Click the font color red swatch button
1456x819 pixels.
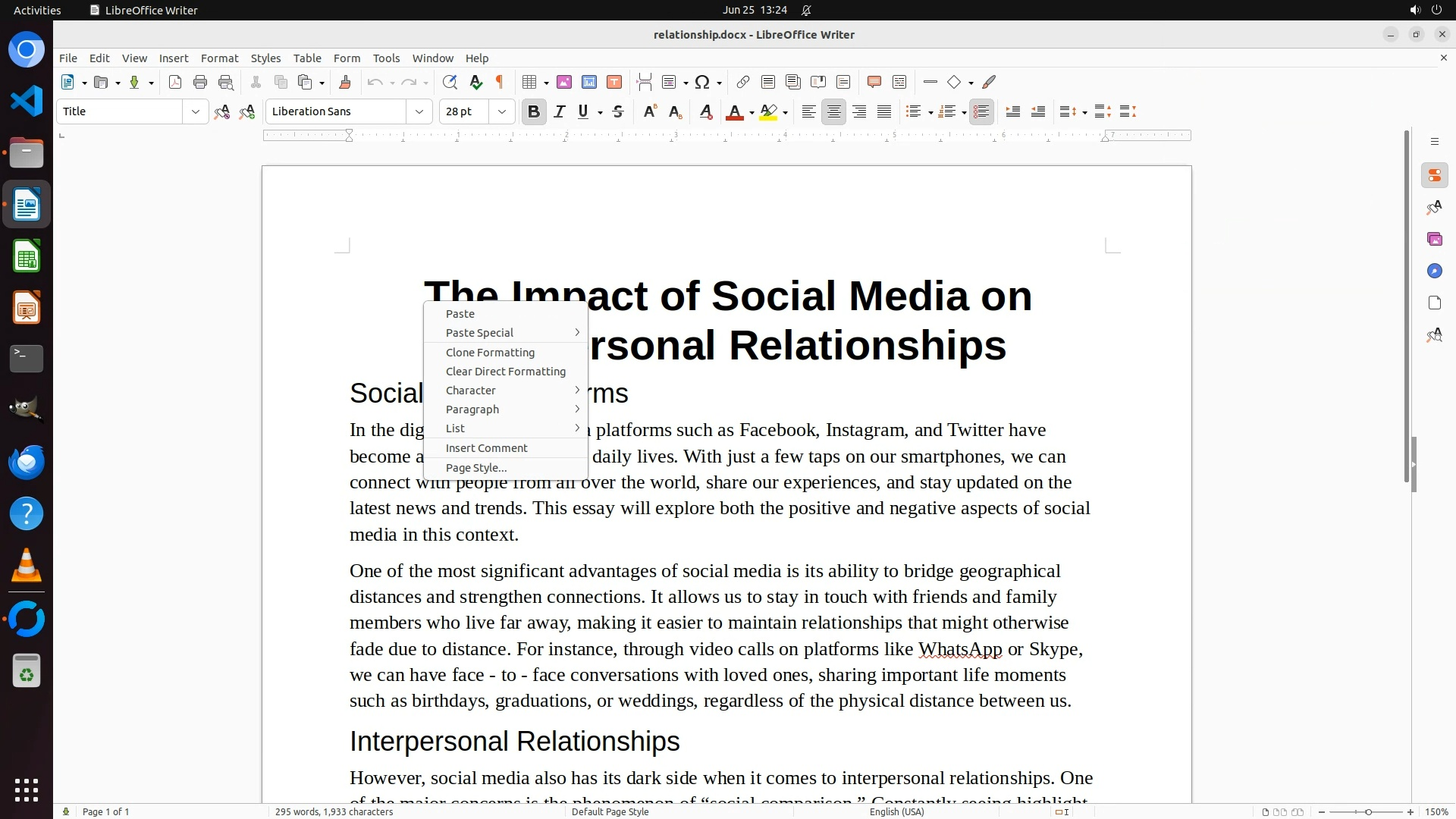[x=734, y=112]
